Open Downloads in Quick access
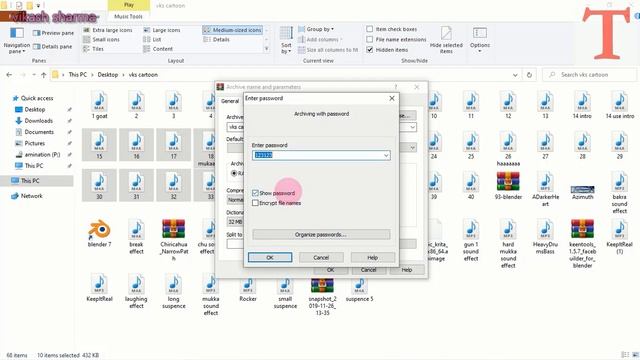The image size is (640, 360). [38, 121]
